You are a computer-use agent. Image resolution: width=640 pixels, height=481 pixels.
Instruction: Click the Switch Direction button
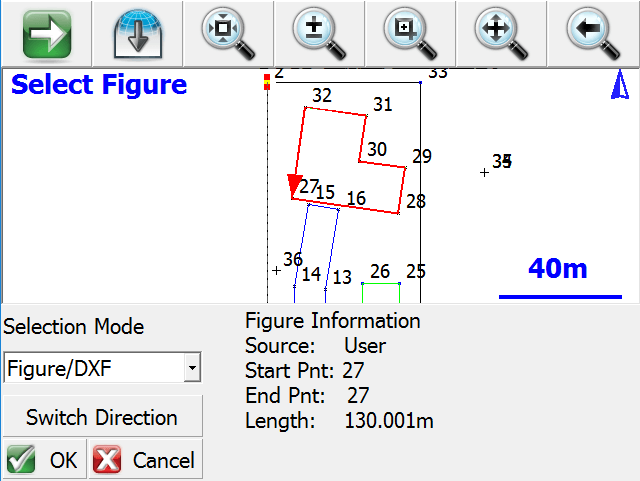102,417
